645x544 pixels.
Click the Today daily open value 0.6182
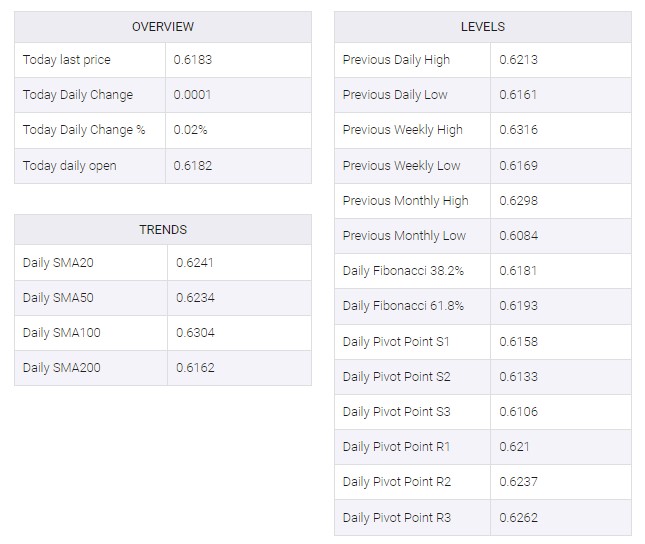(x=193, y=166)
